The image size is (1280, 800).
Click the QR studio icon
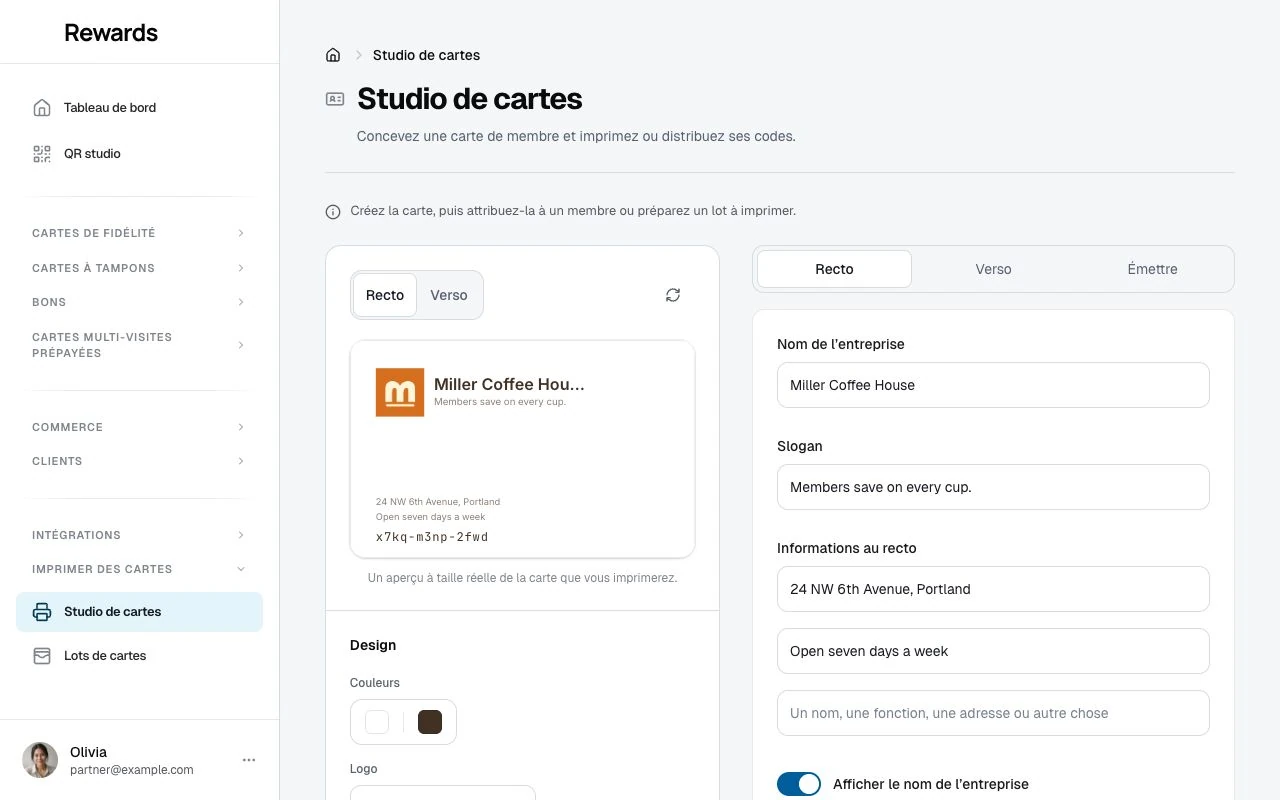pyautogui.click(x=42, y=154)
